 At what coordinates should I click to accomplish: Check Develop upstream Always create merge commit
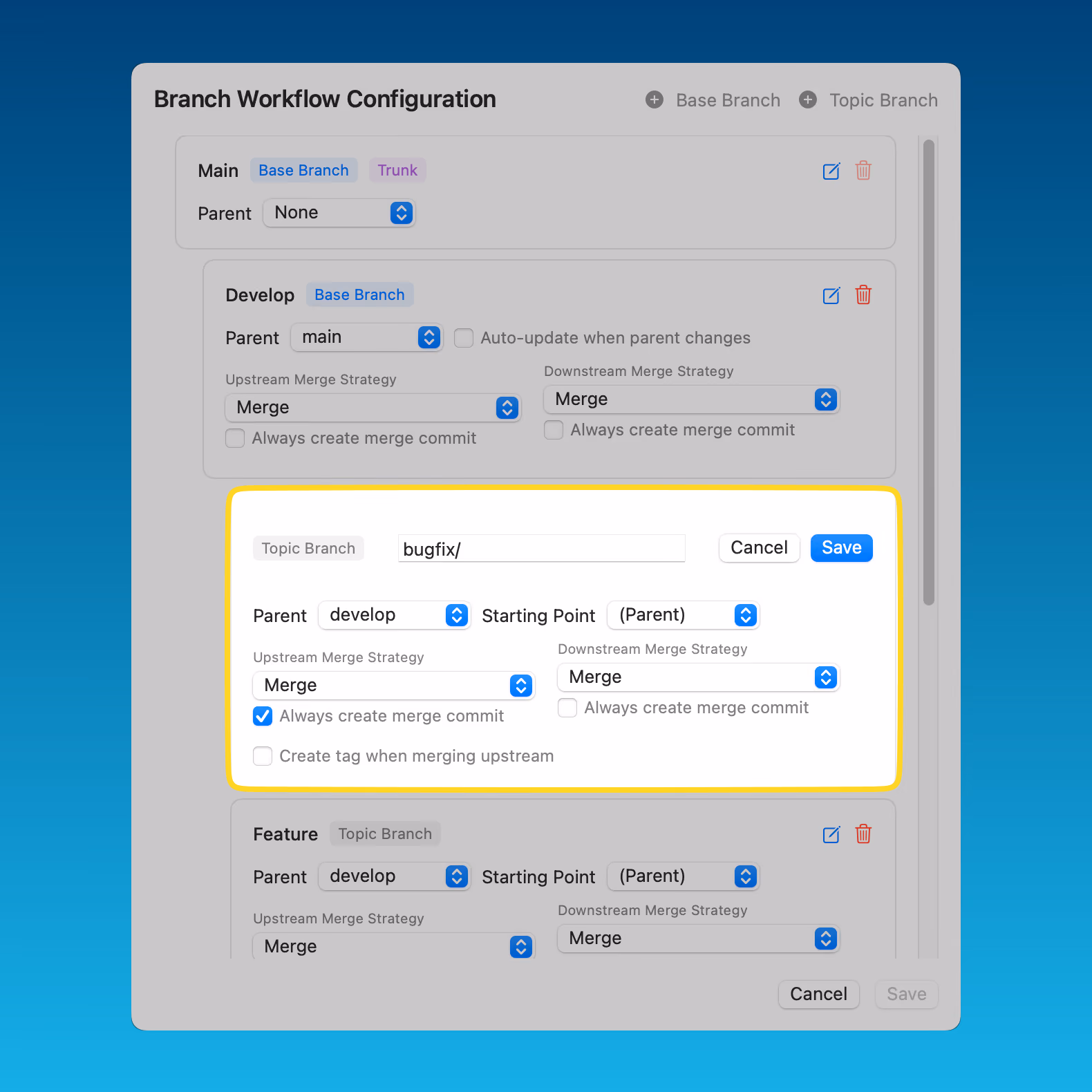tap(235, 438)
